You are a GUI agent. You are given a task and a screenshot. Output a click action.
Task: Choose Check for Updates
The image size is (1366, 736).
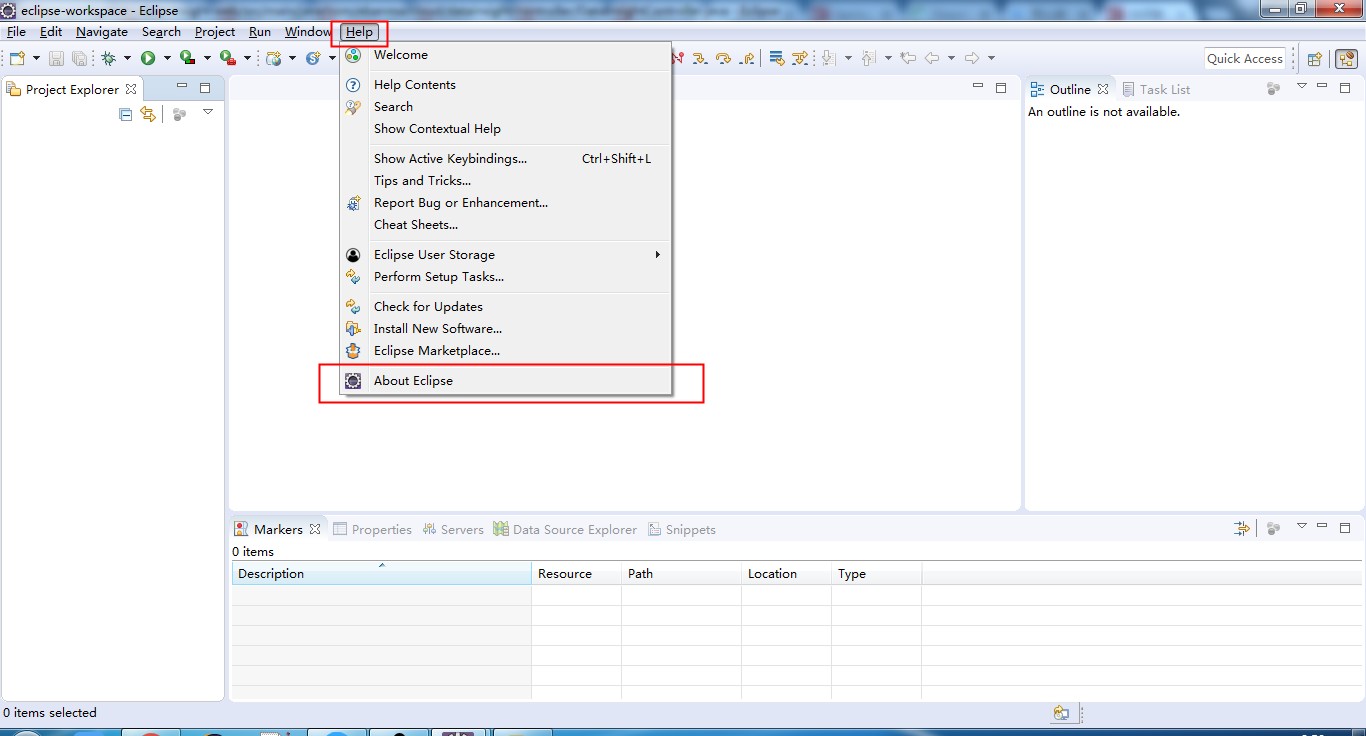tap(506, 307)
